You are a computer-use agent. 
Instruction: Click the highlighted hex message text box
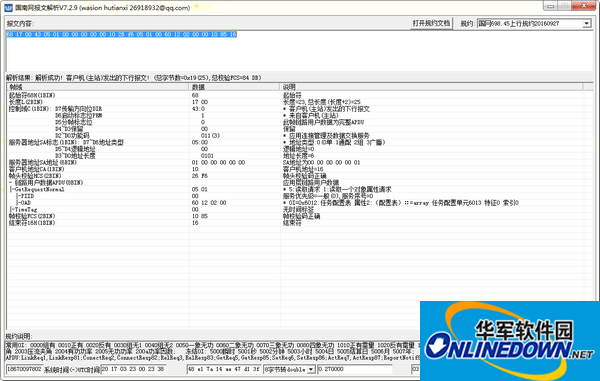[x=299, y=50]
